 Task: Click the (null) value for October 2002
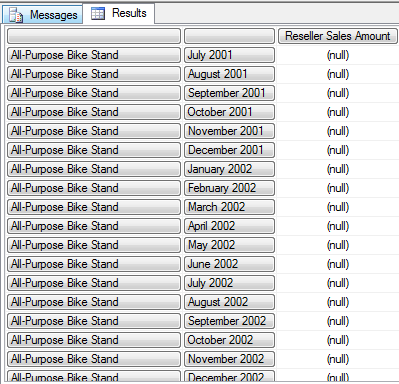[338, 340]
